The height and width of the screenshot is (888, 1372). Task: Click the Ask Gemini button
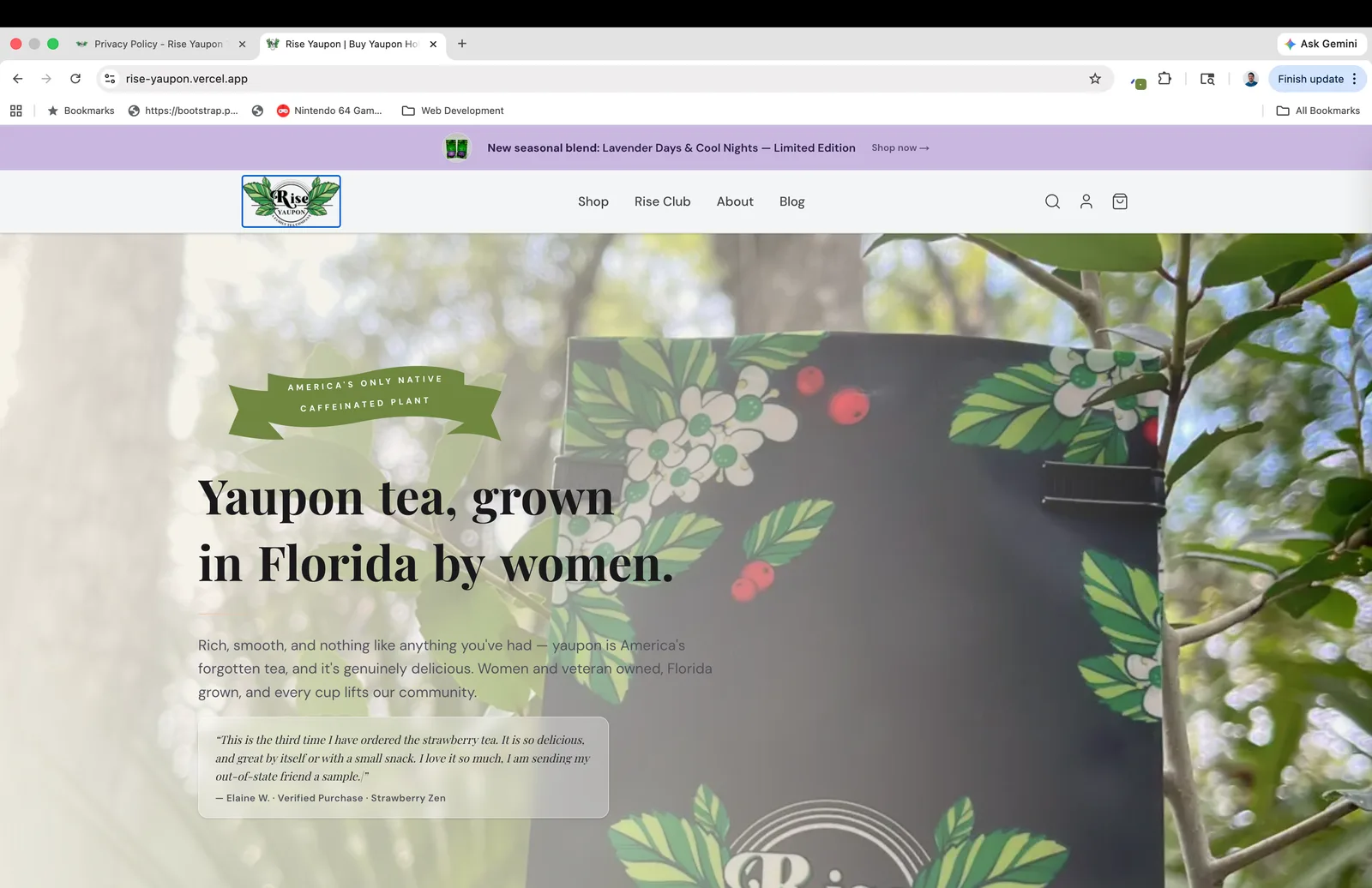pos(1321,44)
